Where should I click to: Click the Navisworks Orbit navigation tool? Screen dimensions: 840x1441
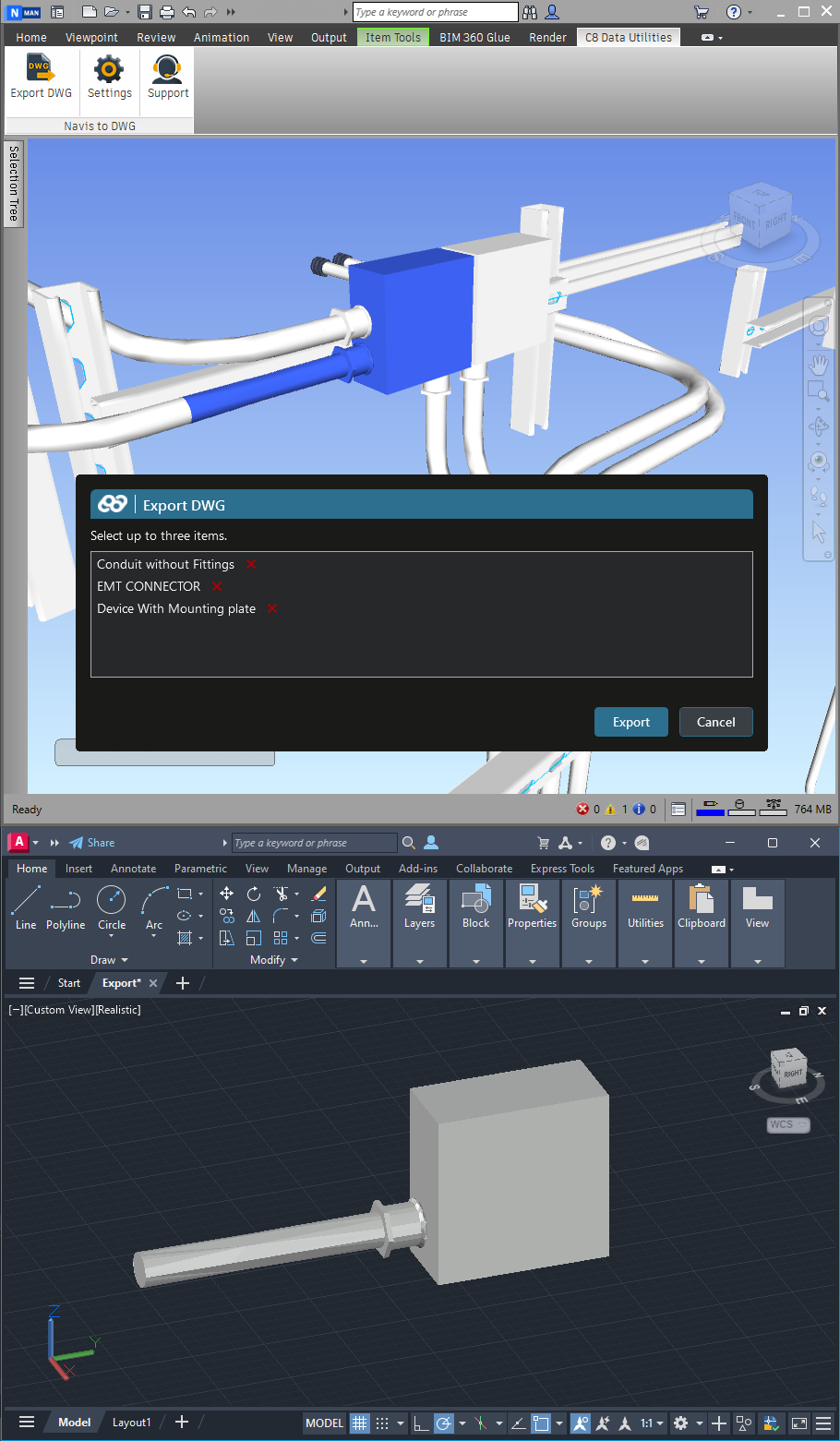click(819, 426)
